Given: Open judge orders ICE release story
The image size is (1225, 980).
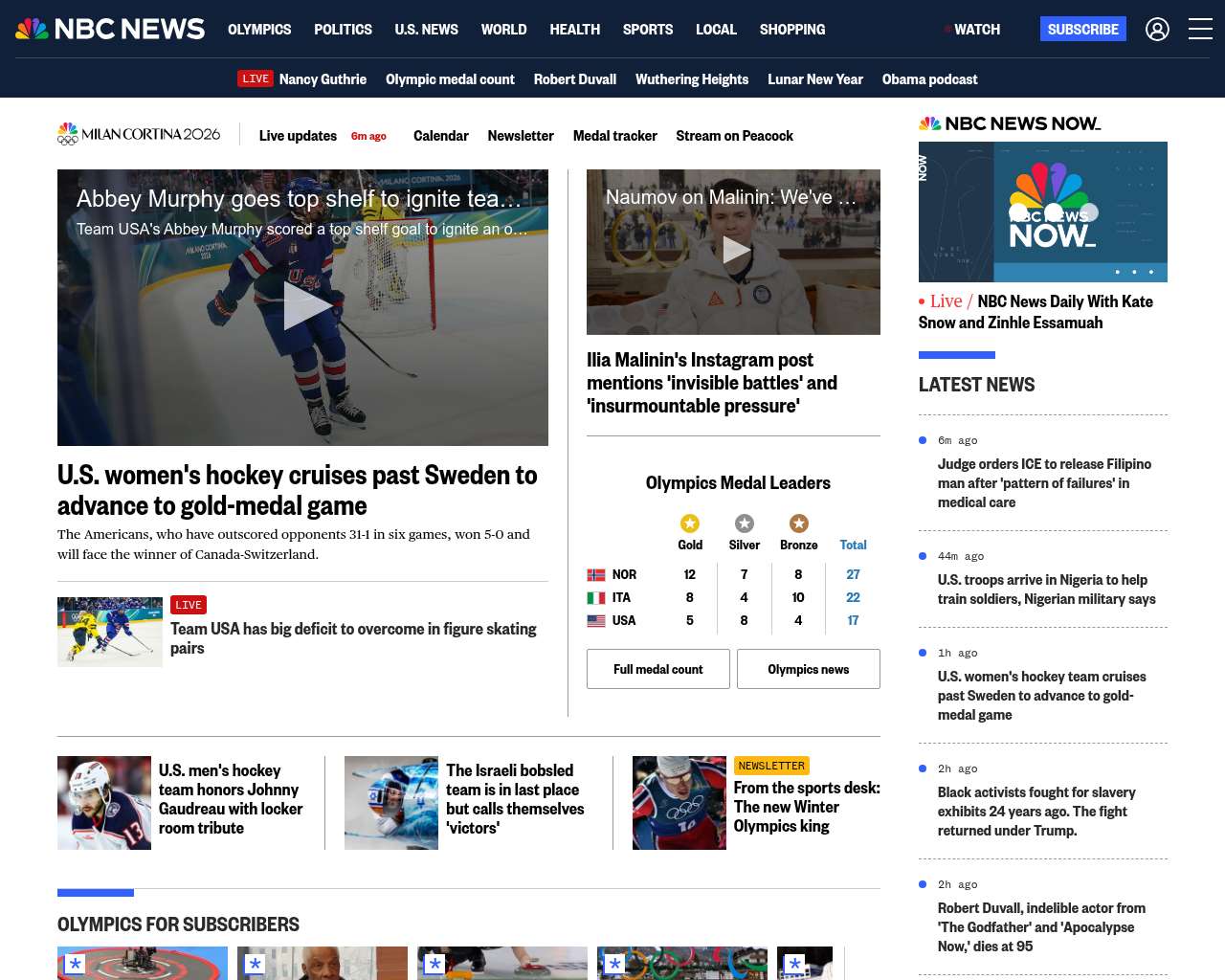Looking at the screenshot, I should (x=1044, y=483).
